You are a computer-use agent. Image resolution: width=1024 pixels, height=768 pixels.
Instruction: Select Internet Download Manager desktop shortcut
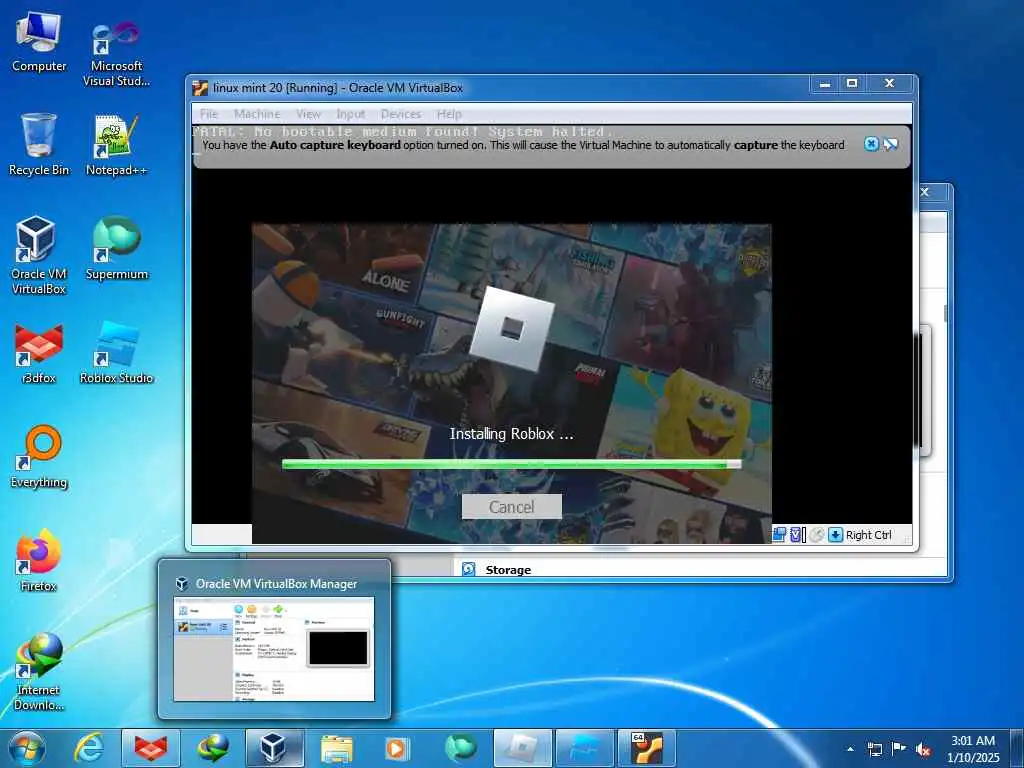[39, 671]
